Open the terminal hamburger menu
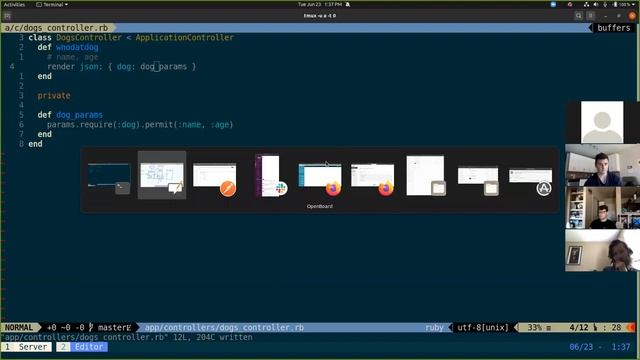The height and width of the screenshot is (360, 640). pos(591,16)
